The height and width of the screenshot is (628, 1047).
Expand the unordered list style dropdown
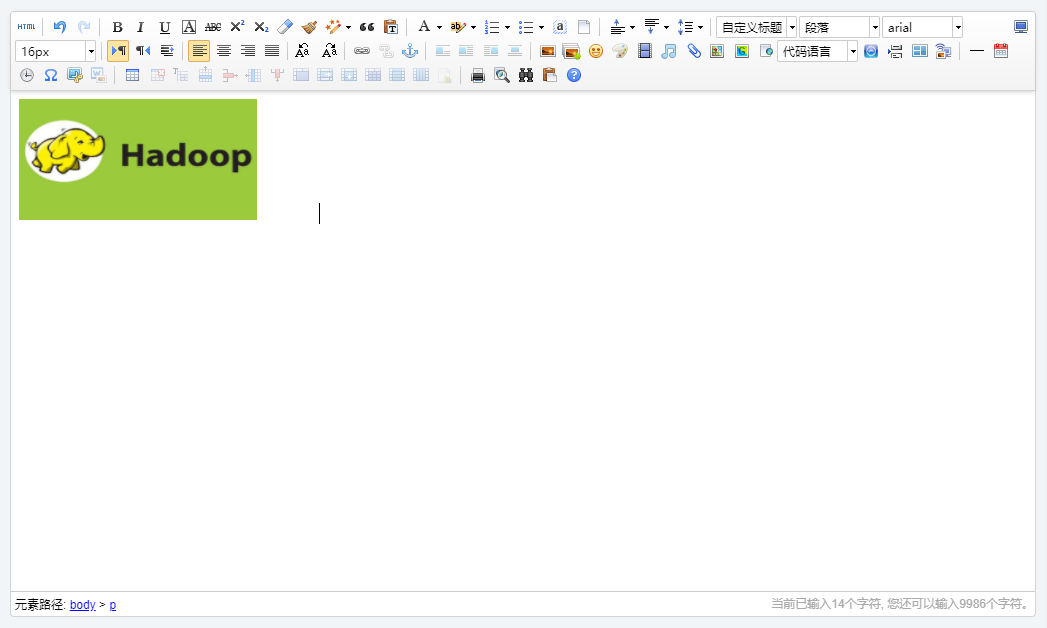click(541, 27)
